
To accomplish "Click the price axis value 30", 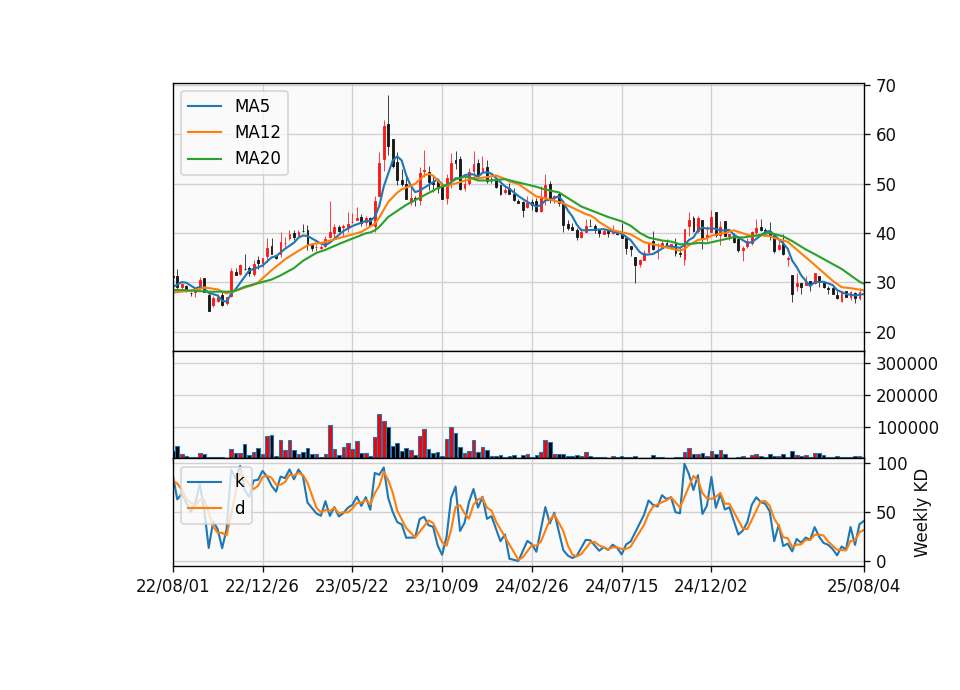I will coord(886,283).
